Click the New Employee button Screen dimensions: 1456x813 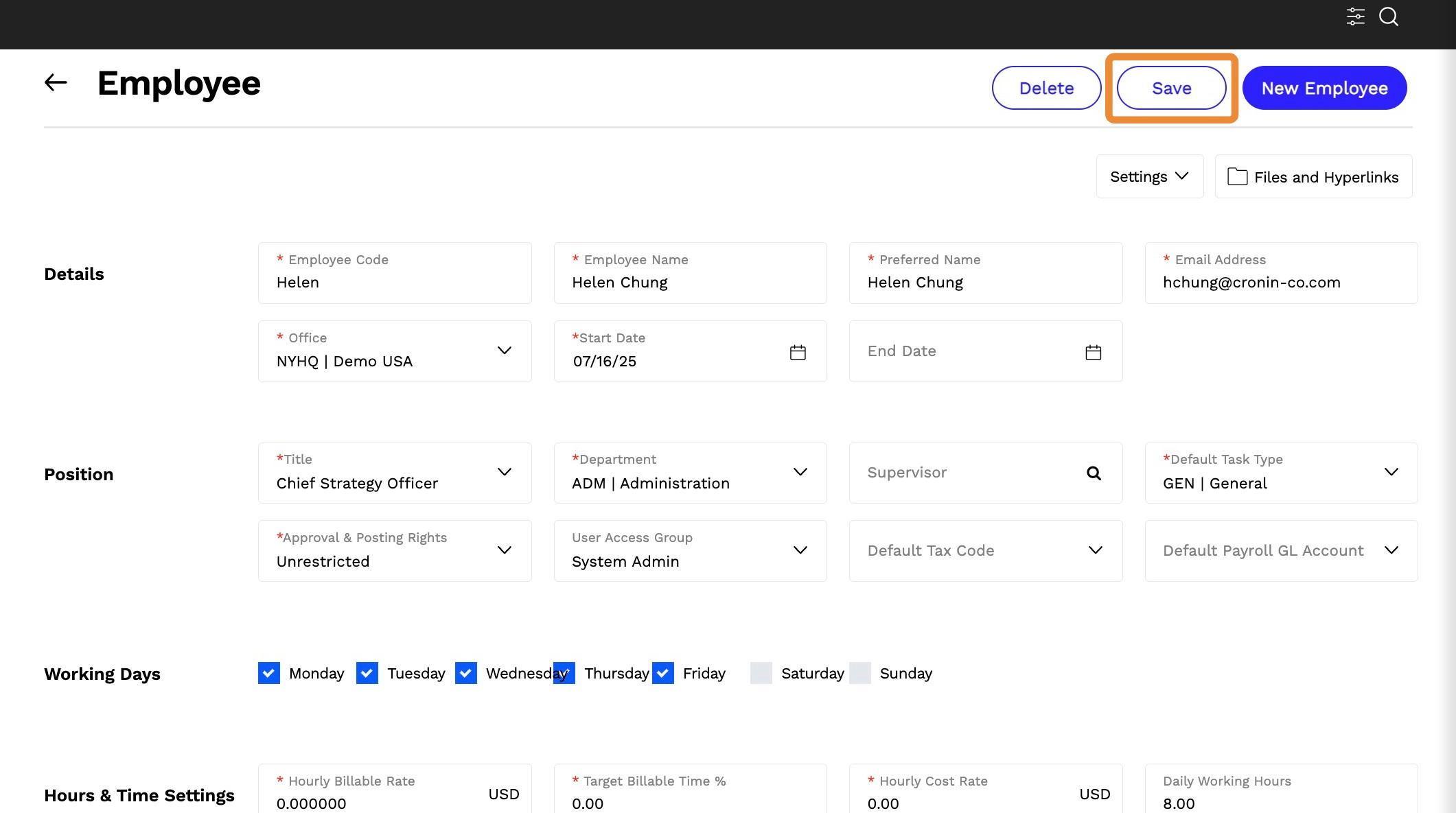coord(1325,88)
